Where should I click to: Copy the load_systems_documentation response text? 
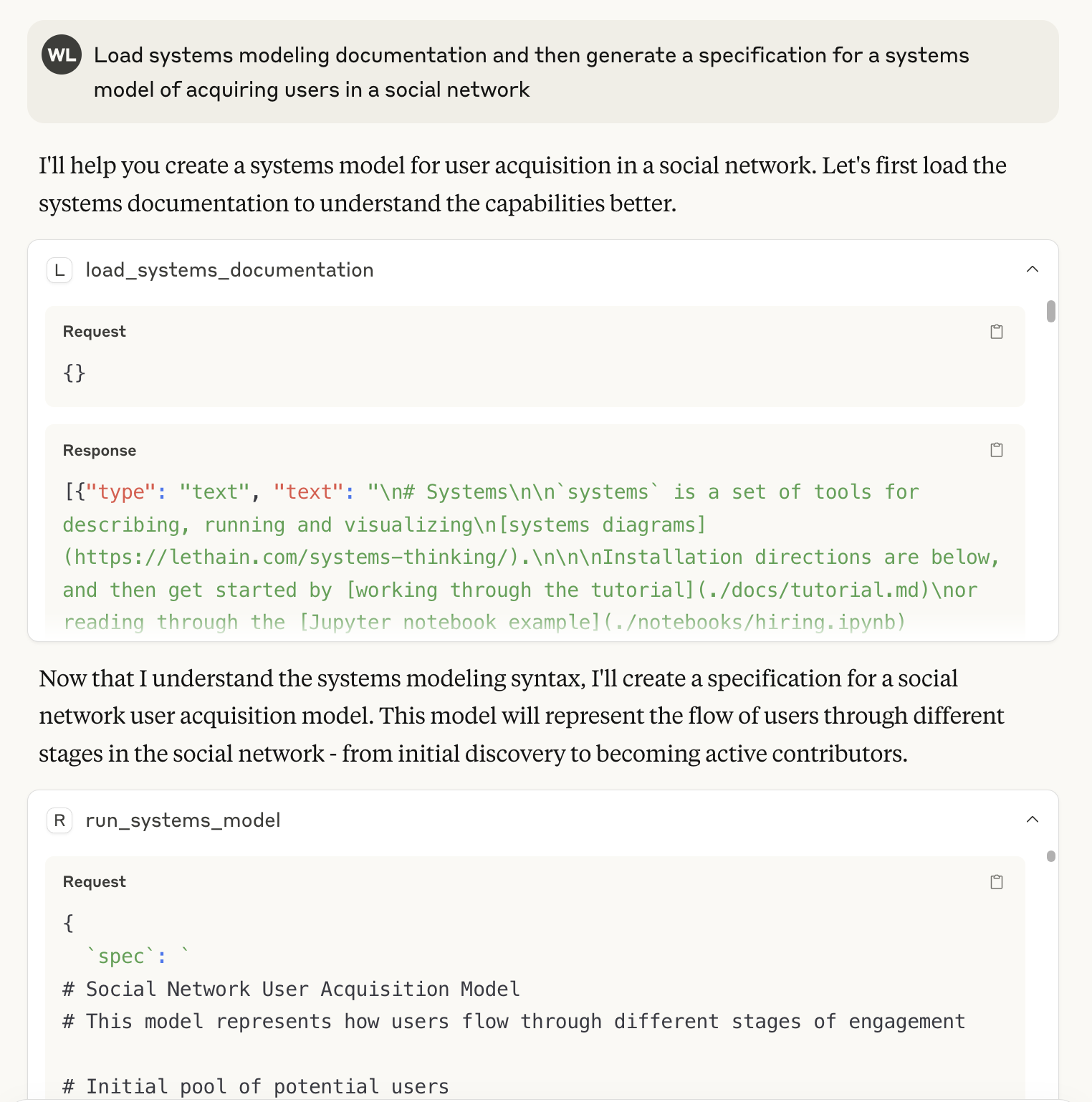pyautogui.click(x=996, y=450)
